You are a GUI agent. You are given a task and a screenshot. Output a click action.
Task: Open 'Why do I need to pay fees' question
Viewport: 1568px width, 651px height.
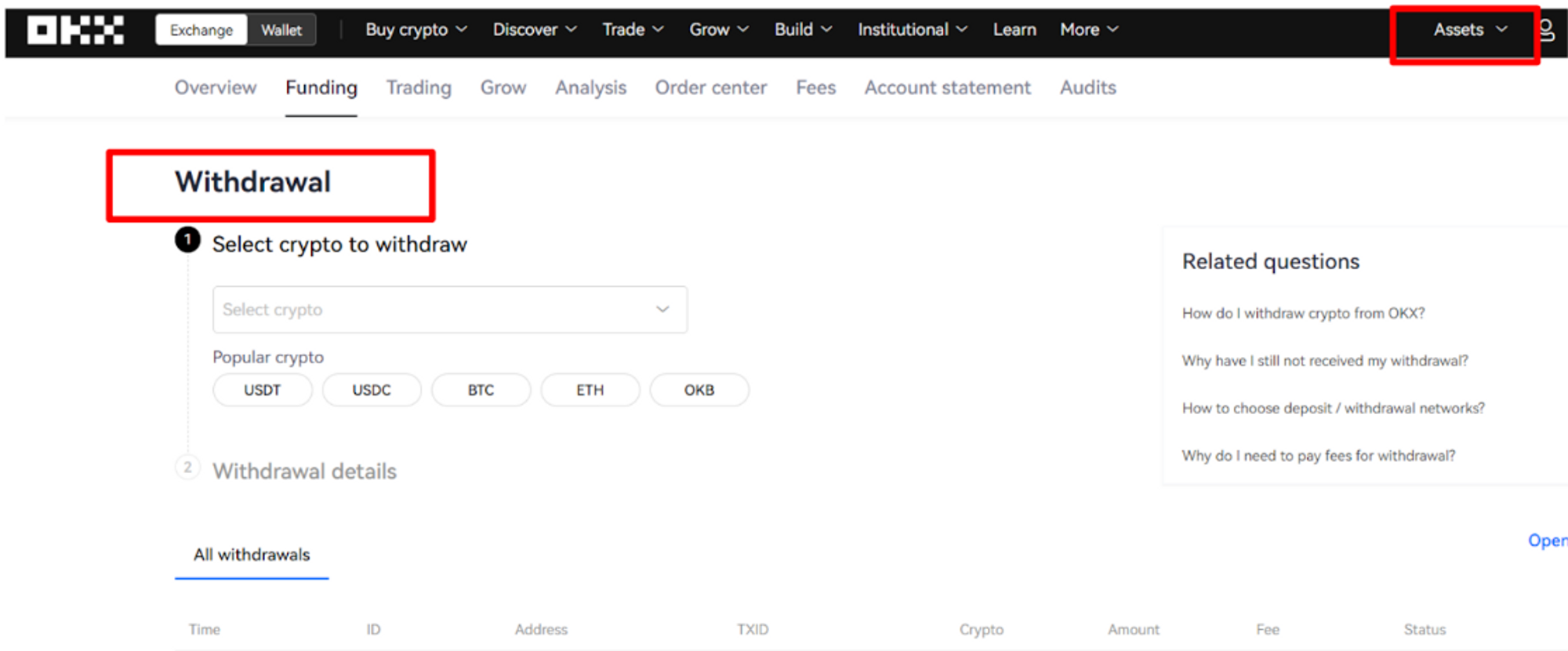click(1318, 456)
